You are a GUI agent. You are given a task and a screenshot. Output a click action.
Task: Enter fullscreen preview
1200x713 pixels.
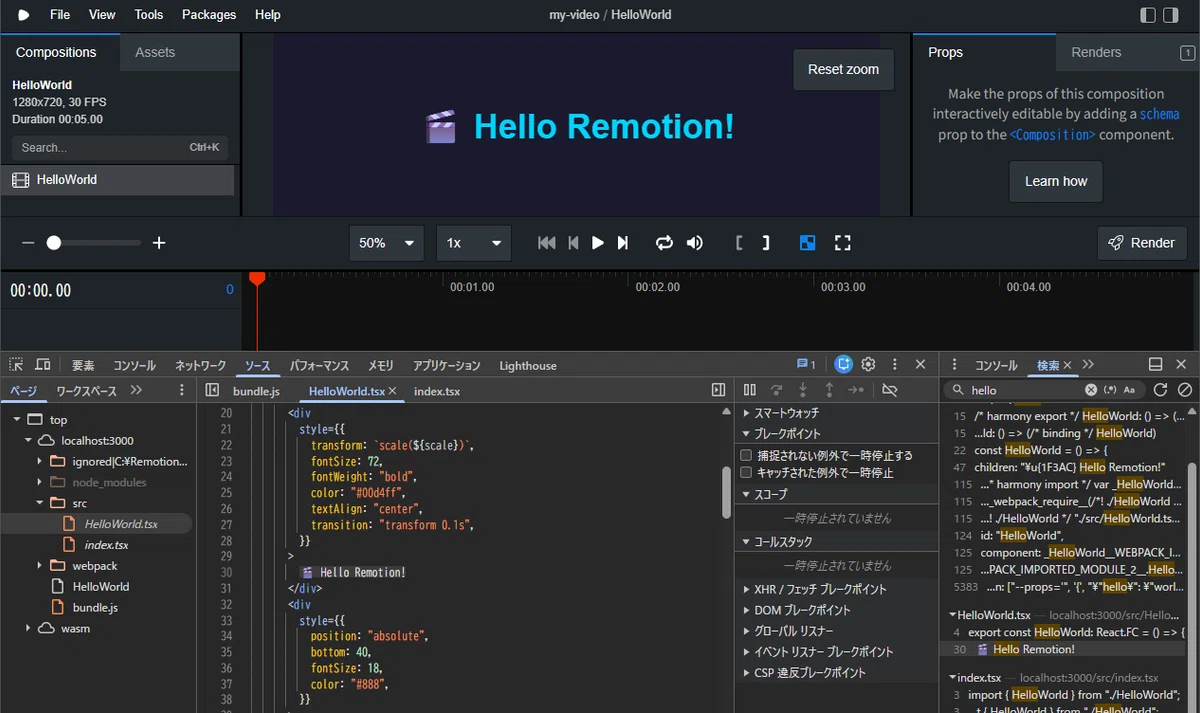[843, 243]
